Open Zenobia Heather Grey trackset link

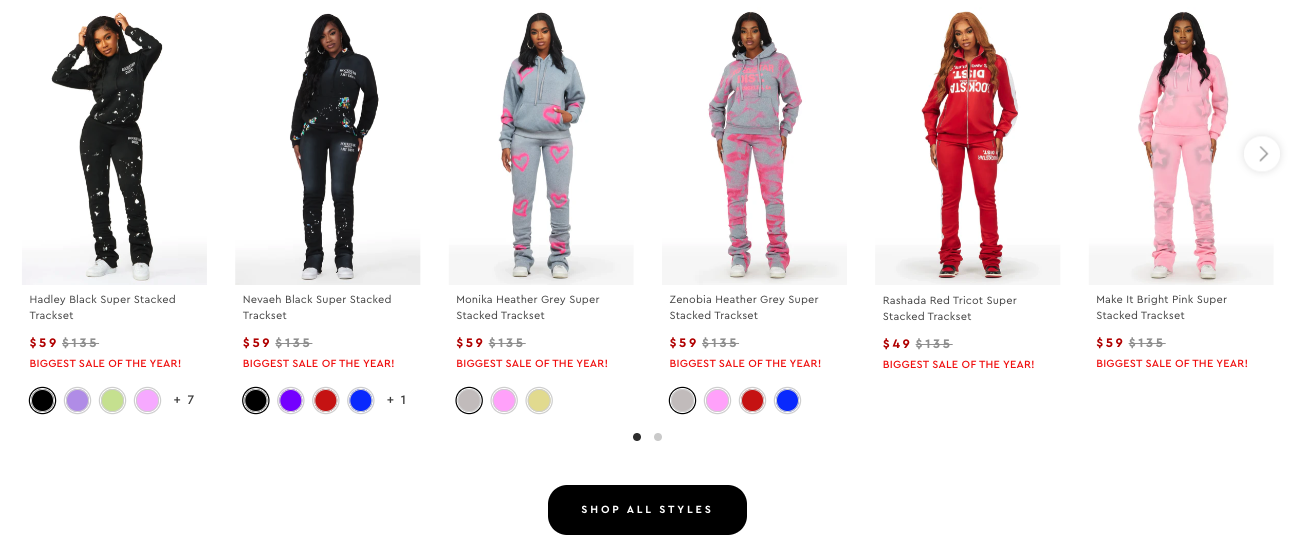(744, 307)
